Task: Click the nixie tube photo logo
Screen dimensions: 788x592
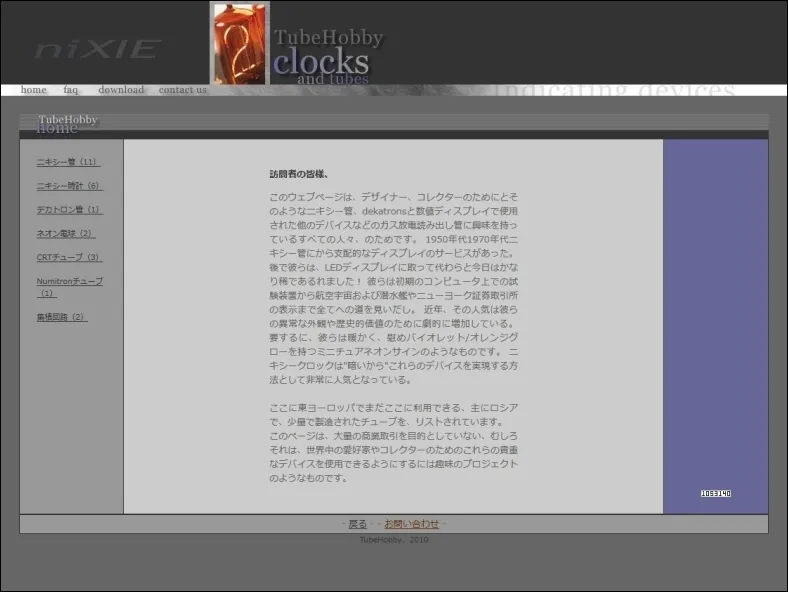Action: click(x=240, y=43)
